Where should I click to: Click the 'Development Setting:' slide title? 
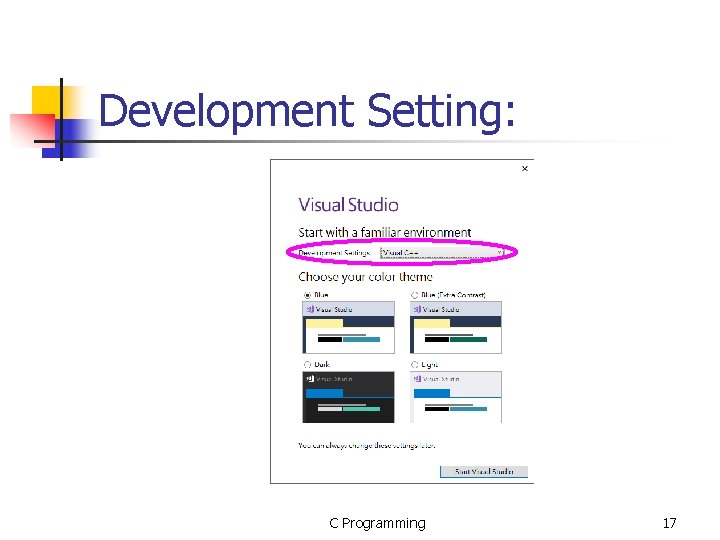(x=307, y=111)
